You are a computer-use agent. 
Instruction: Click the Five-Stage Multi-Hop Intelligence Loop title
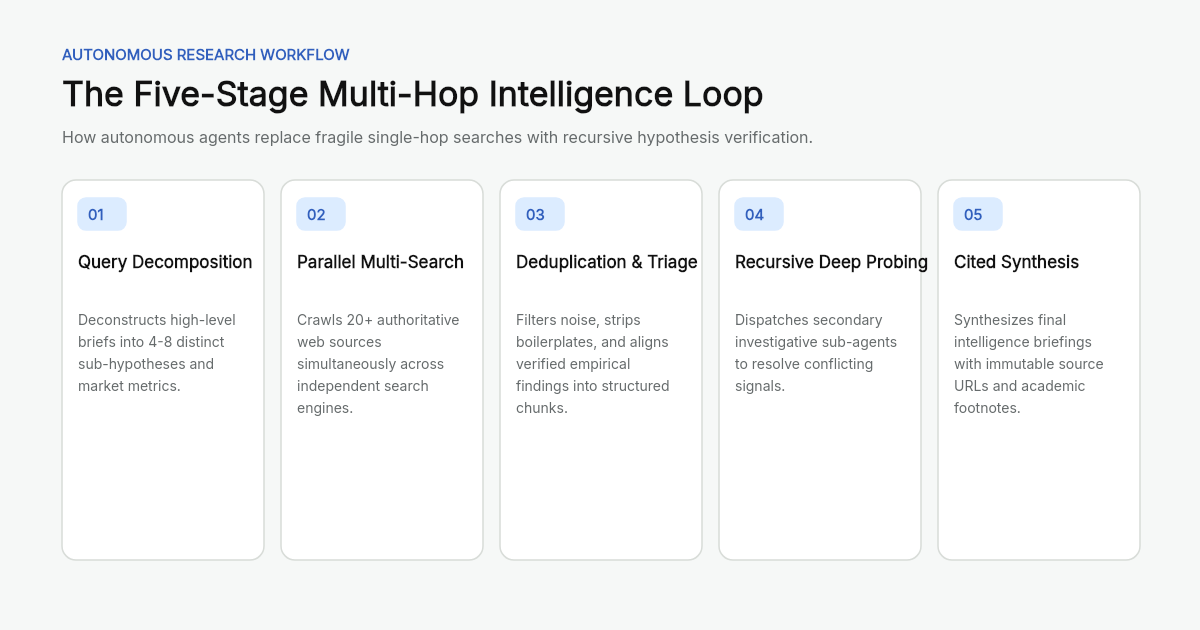point(412,94)
